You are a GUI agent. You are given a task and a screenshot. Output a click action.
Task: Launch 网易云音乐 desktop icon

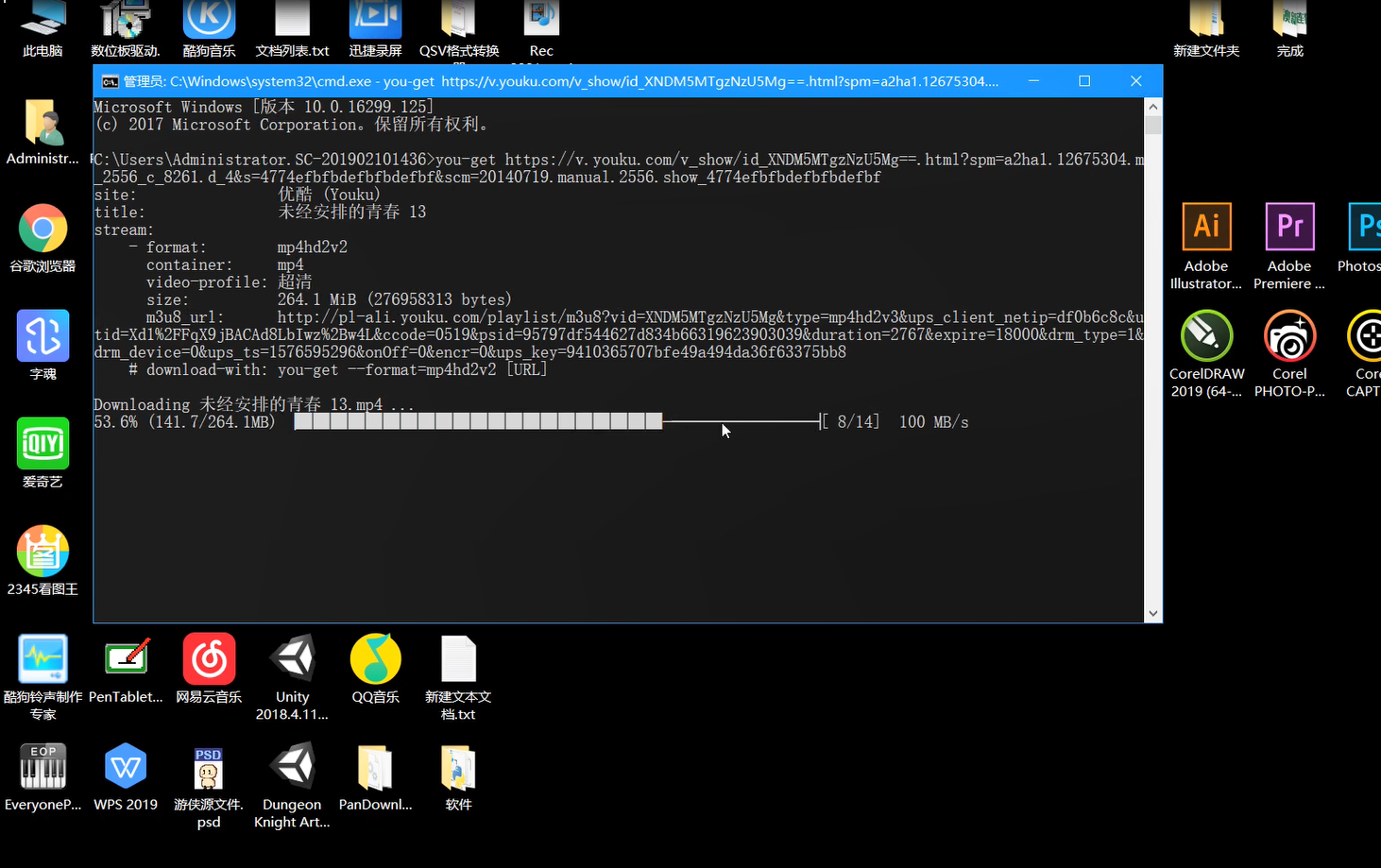point(209,669)
